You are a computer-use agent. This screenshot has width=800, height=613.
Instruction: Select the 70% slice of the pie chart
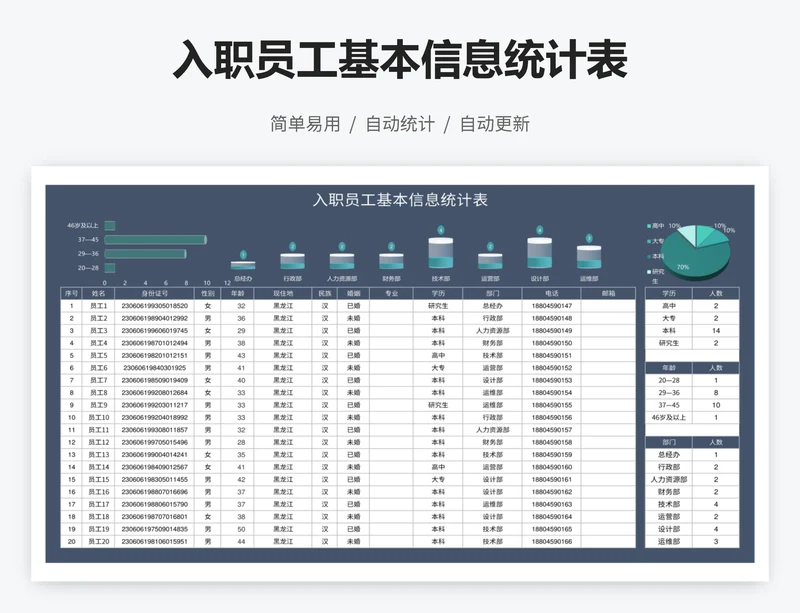pyautogui.click(x=694, y=261)
